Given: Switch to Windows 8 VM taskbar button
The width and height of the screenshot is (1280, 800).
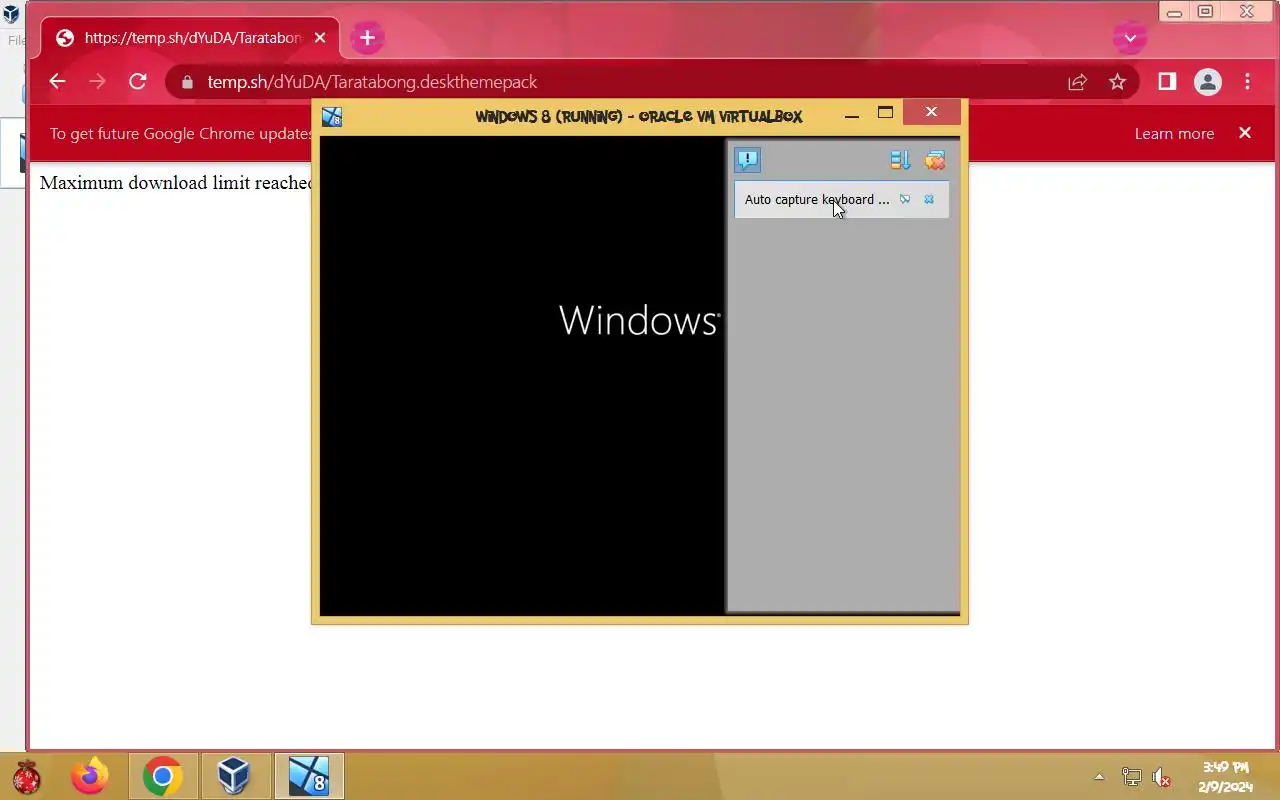Looking at the screenshot, I should point(309,776).
